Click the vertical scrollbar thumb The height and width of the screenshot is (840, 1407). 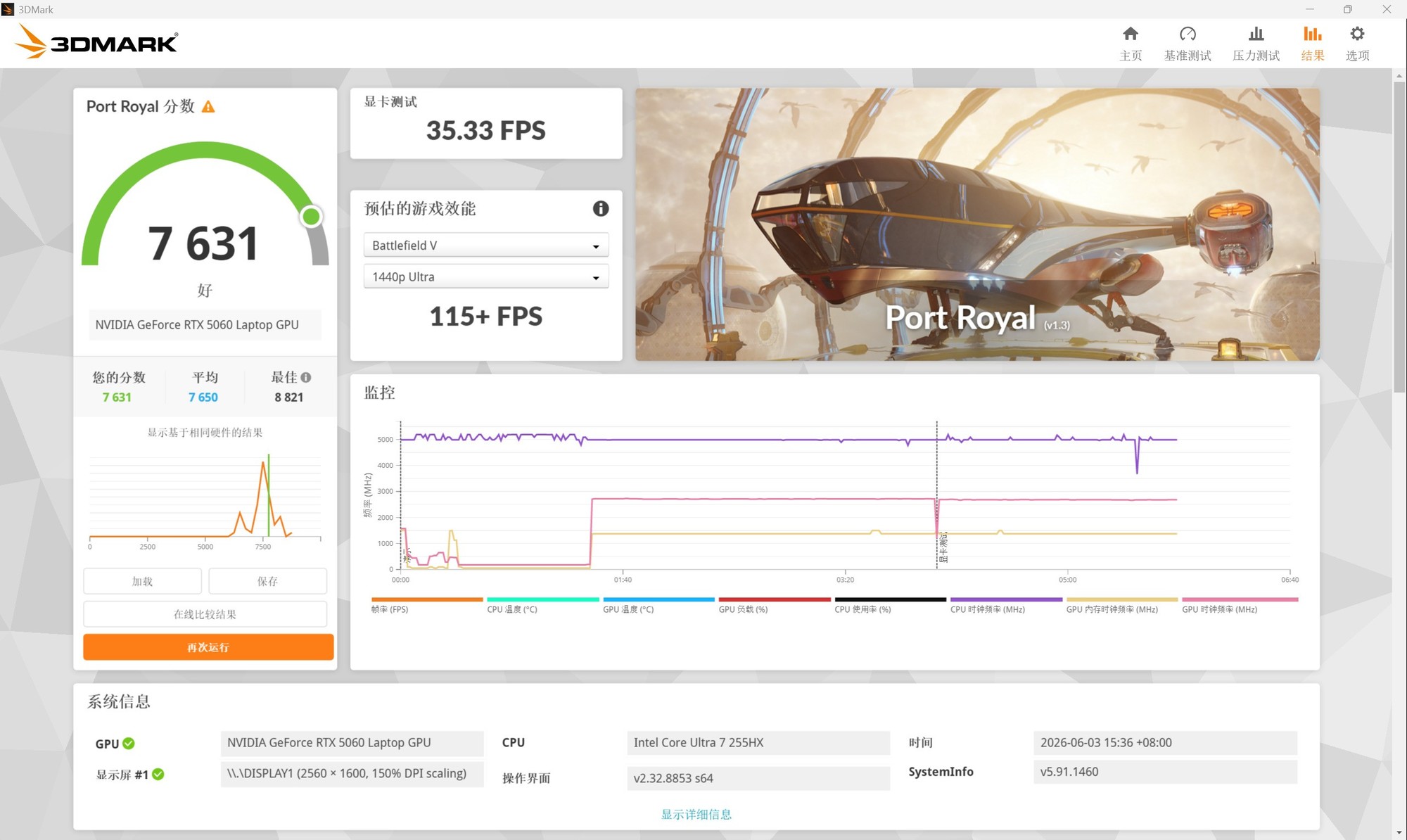[x=1399, y=237]
